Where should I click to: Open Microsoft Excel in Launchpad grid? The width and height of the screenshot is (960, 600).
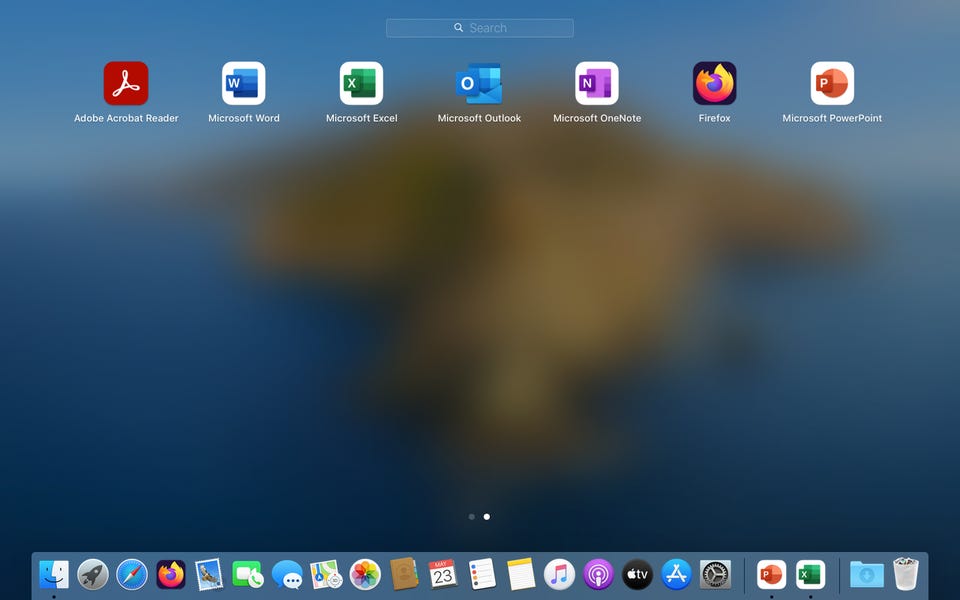pyautogui.click(x=361, y=83)
